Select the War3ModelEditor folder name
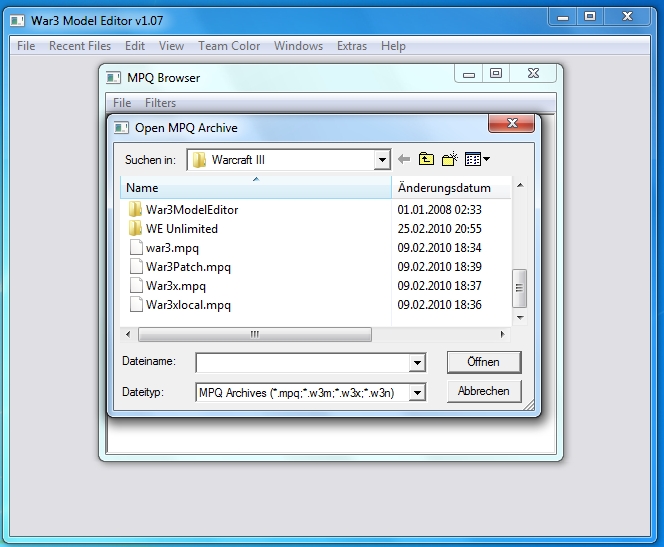The width and height of the screenshot is (664, 547). [x=192, y=210]
